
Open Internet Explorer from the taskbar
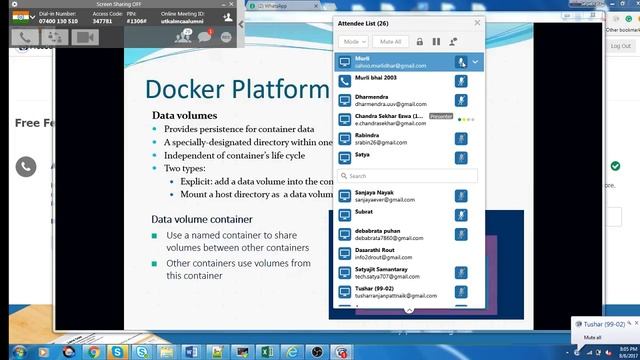(x=292, y=352)
